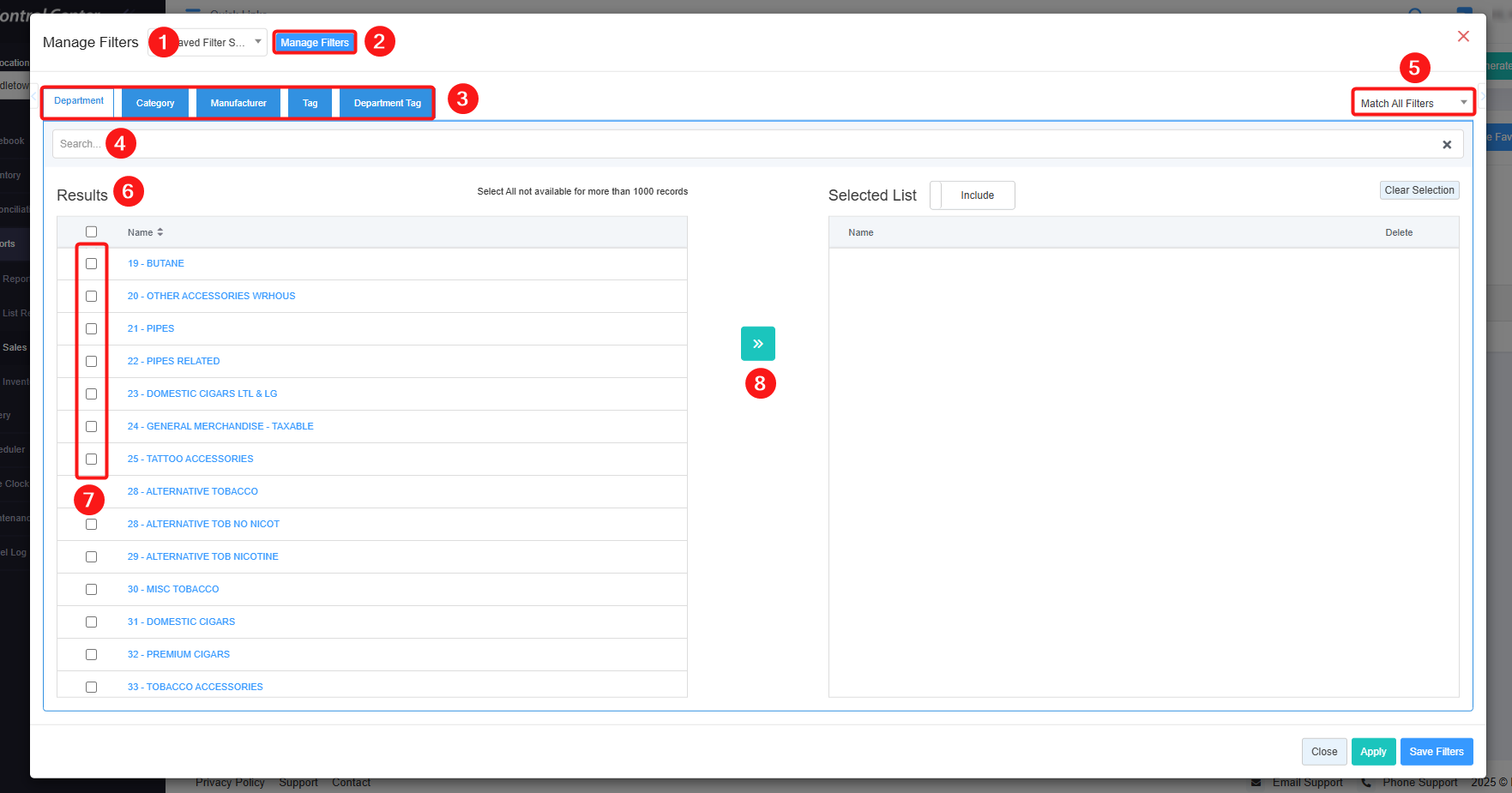Toggle the Include switch for Selected List
The image size is (1512, 793).
coord(972,195)
